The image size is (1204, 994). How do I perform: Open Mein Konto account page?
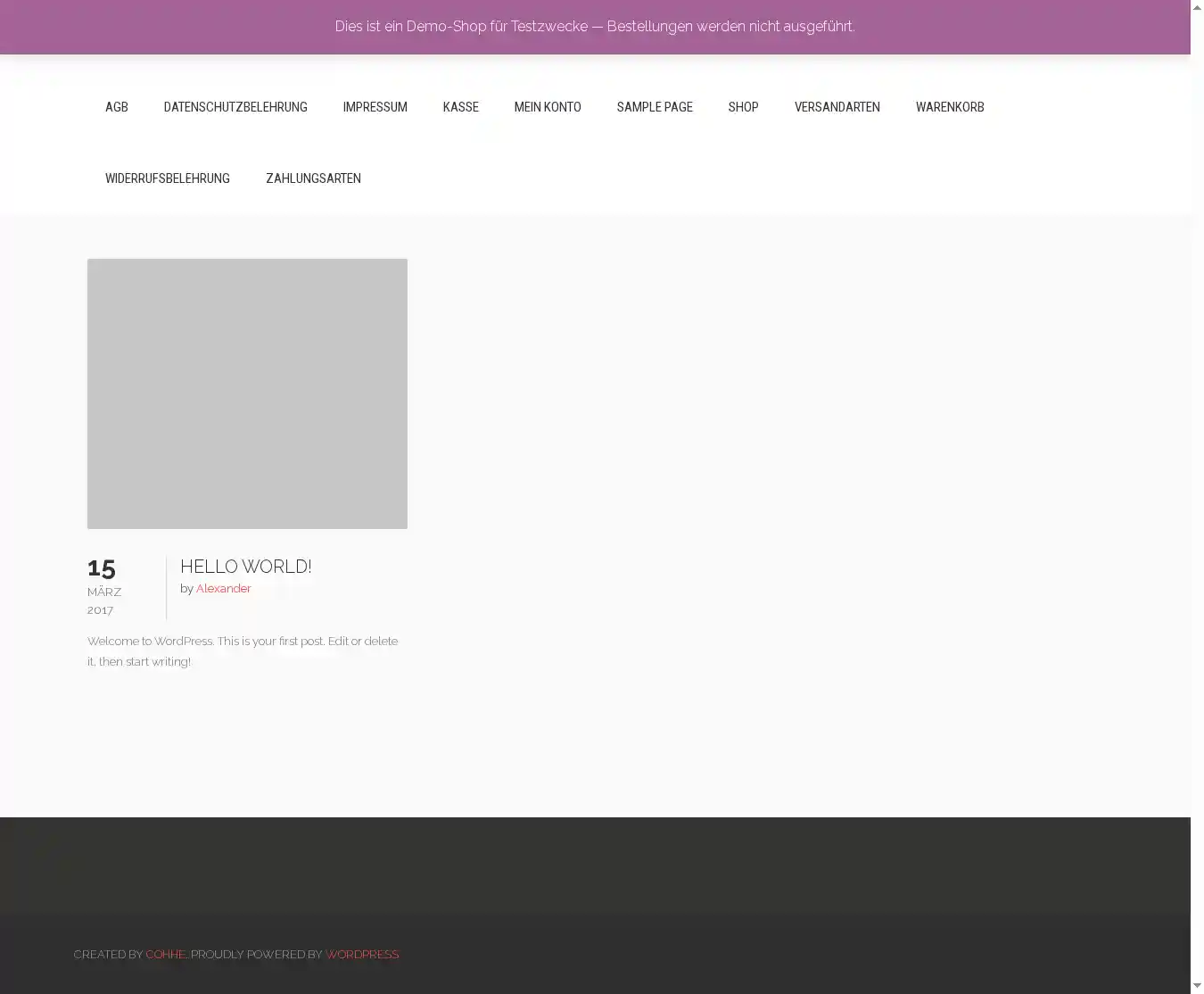(x=548, y=107)
